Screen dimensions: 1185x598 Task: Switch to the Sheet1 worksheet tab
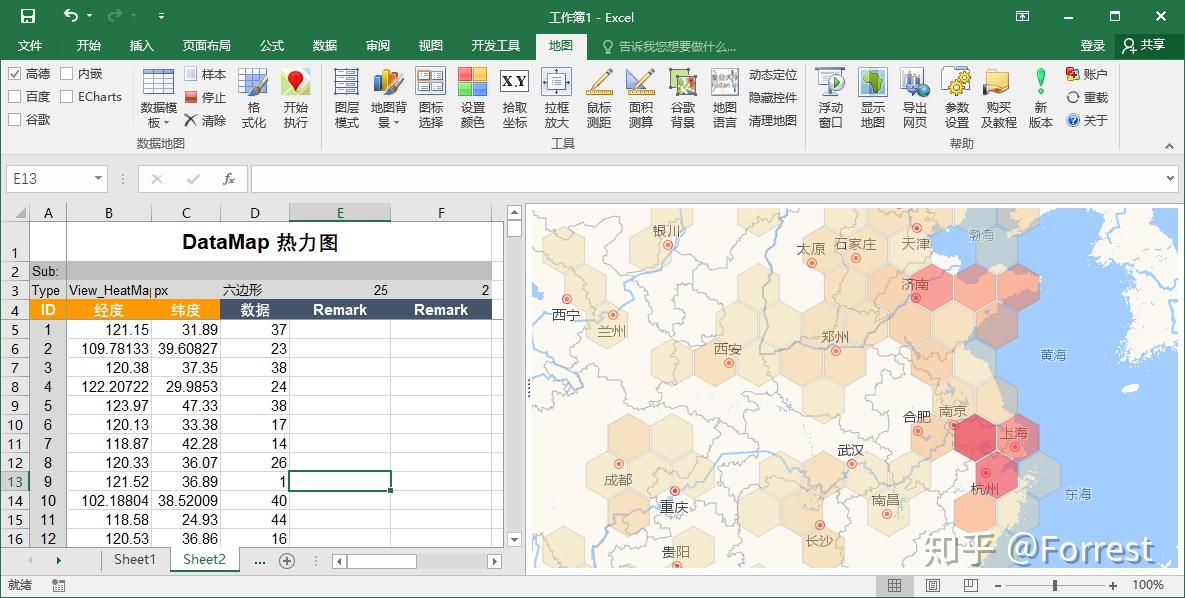pyautogui.click(x=135, y=561)
